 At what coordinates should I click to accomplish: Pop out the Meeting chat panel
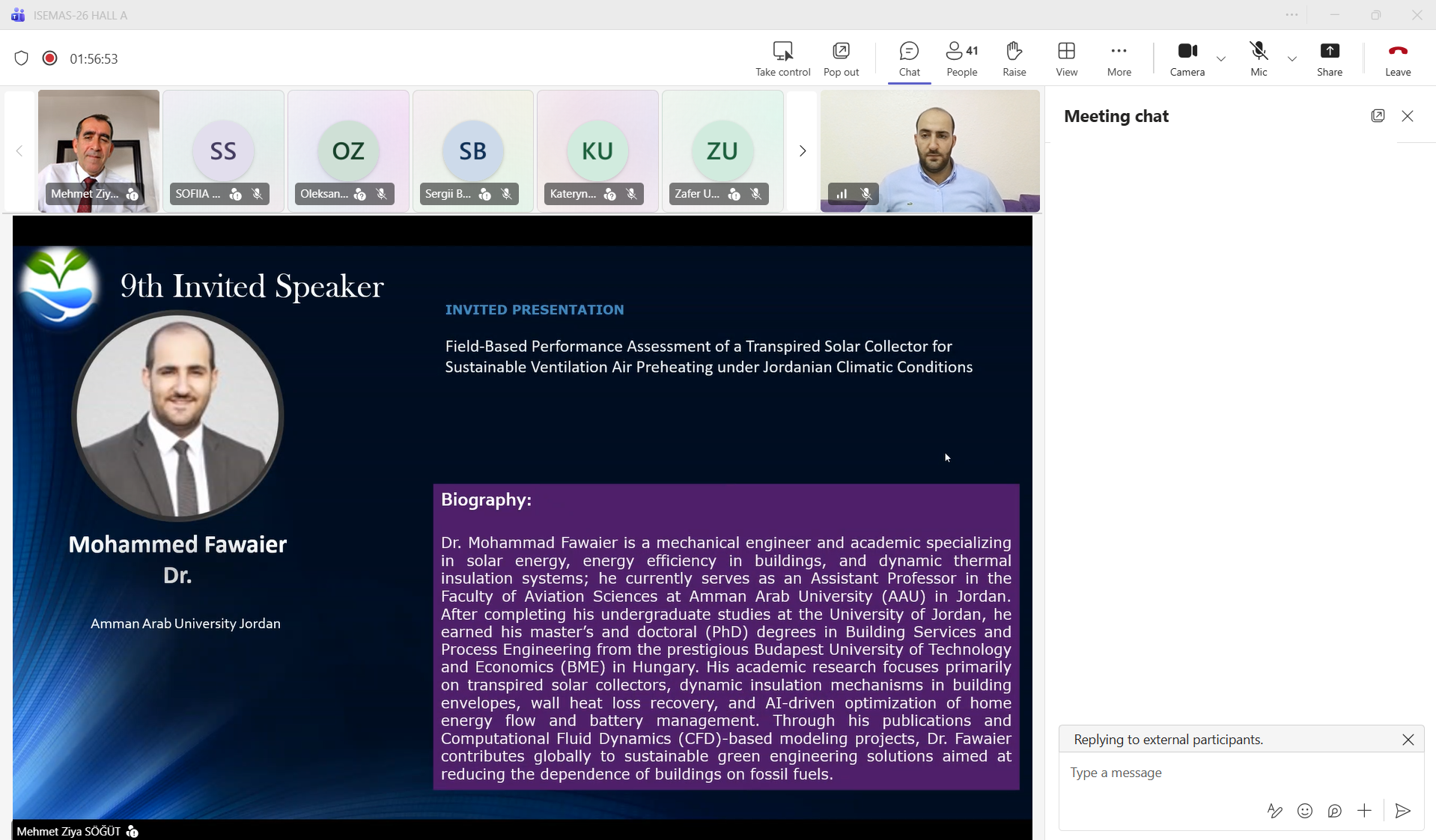tap(1378, 116)
